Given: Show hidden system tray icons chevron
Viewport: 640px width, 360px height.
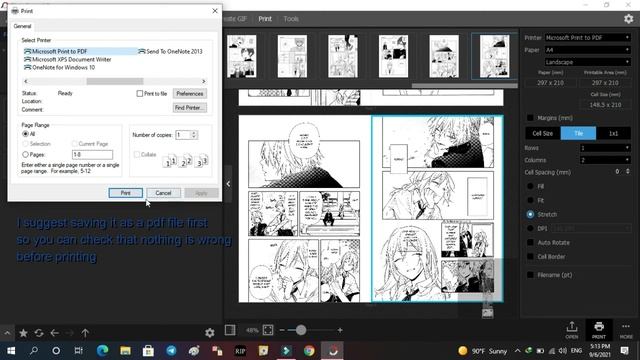Looking at the screenshot, I should 518,351.
